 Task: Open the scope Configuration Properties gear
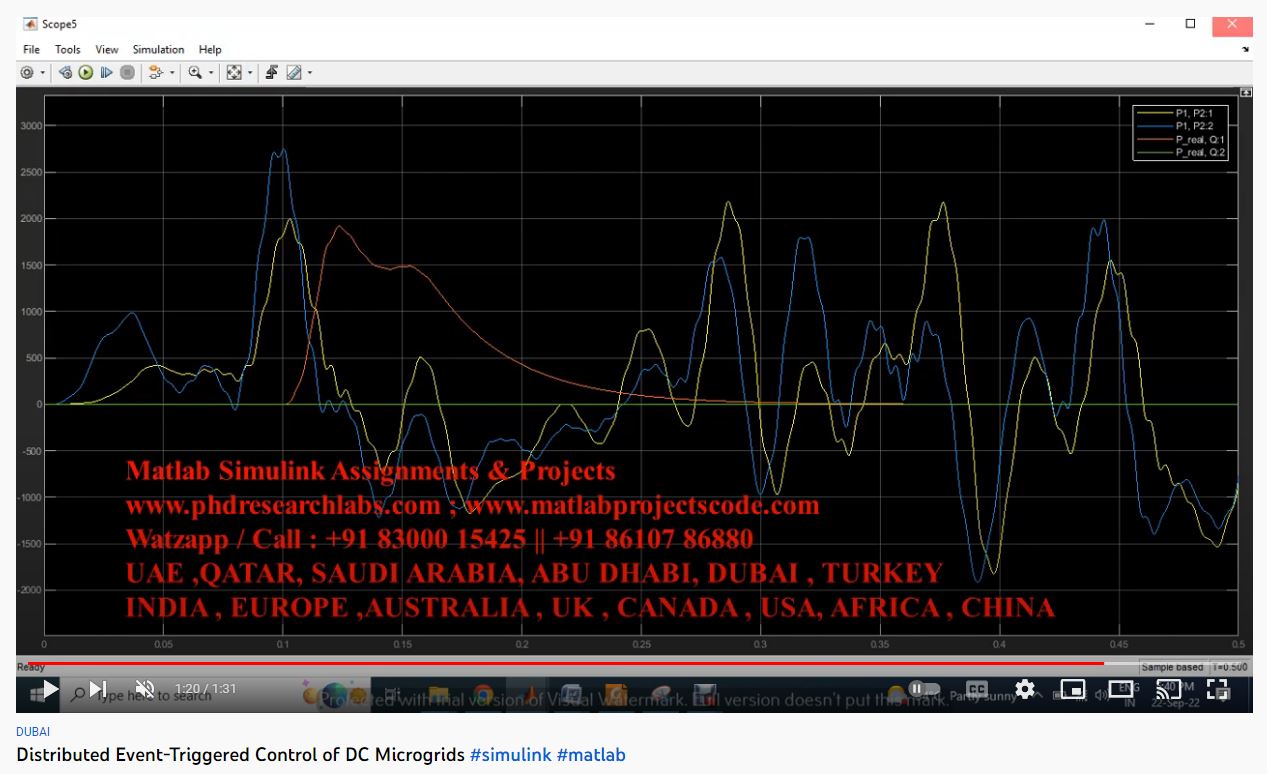pyautogui.click(x=27, y=73)
